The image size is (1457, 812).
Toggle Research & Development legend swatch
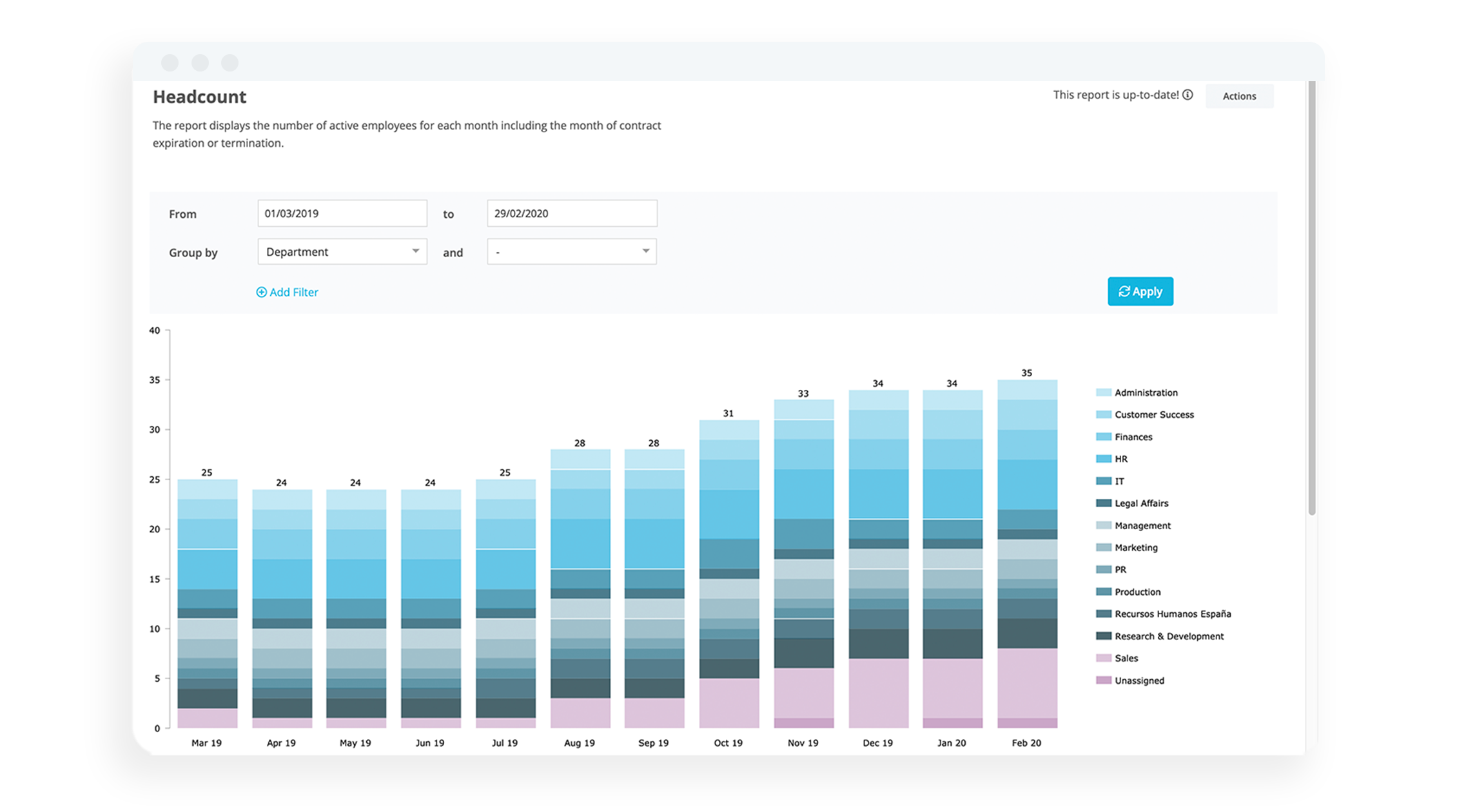coord(1103,636)
